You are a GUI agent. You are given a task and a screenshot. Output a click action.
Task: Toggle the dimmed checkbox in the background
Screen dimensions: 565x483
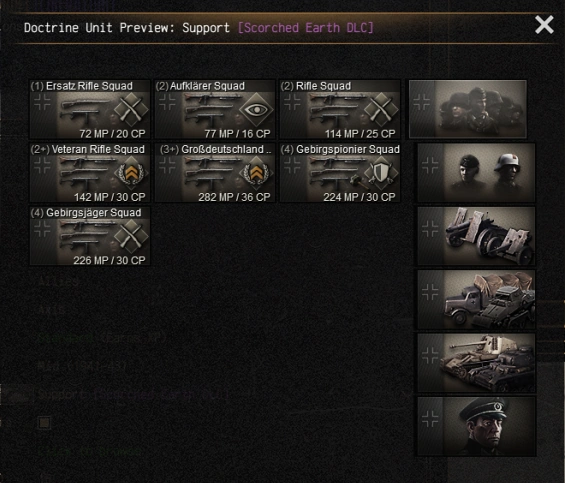coord(45,422)
